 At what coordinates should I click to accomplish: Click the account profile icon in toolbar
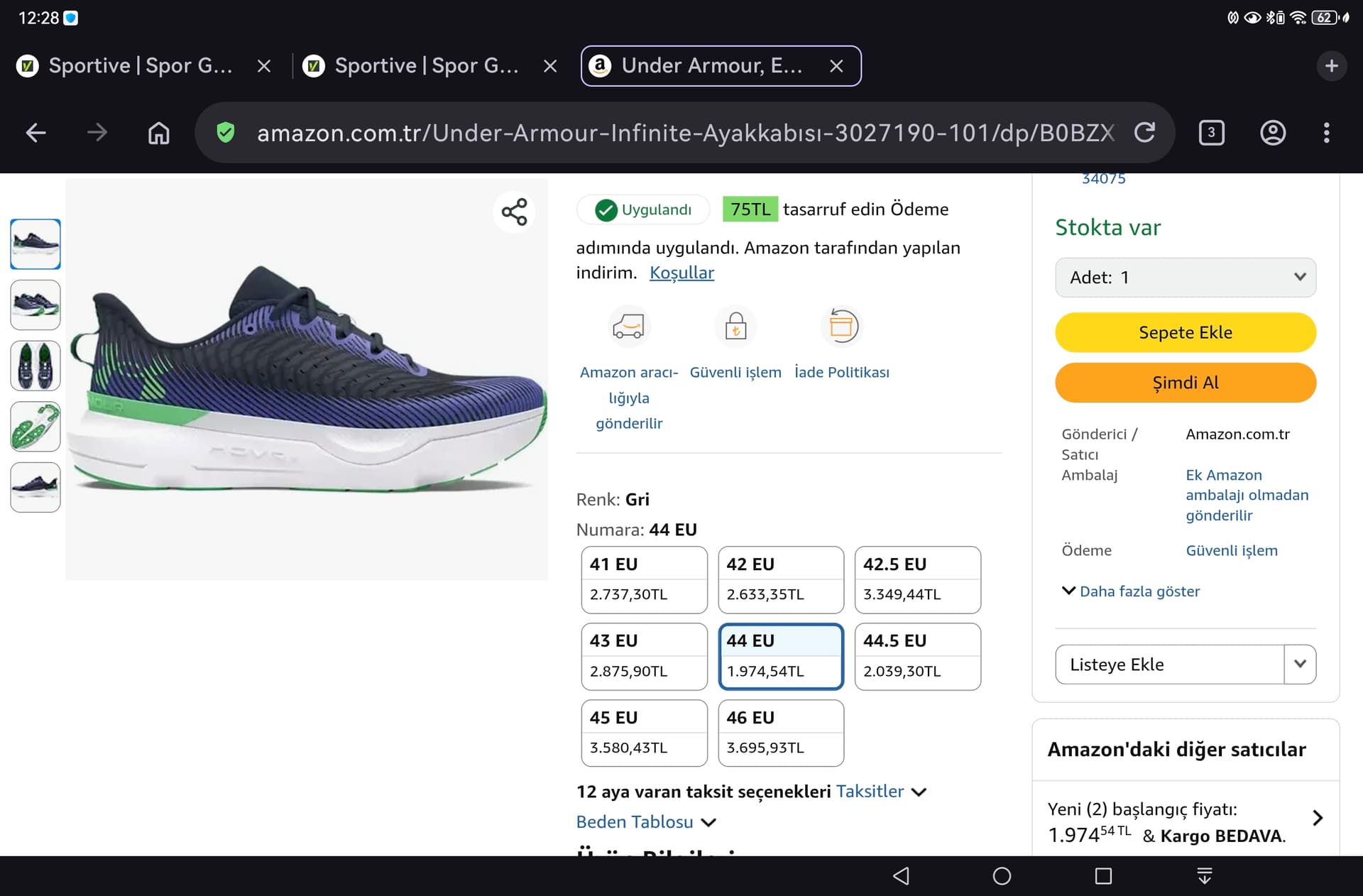[1272, 133]
